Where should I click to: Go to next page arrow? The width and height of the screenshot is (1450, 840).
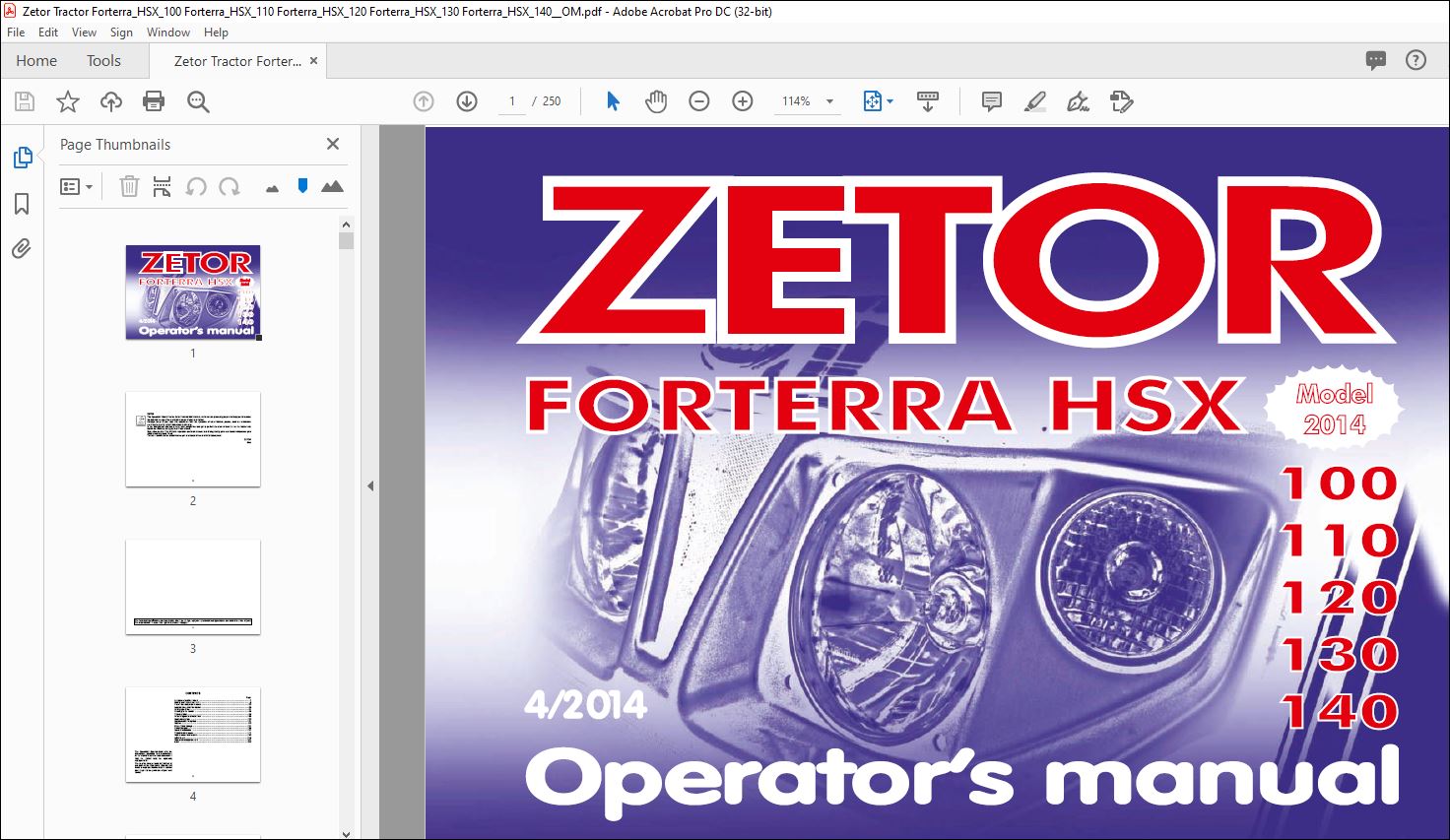coord(467,101)
